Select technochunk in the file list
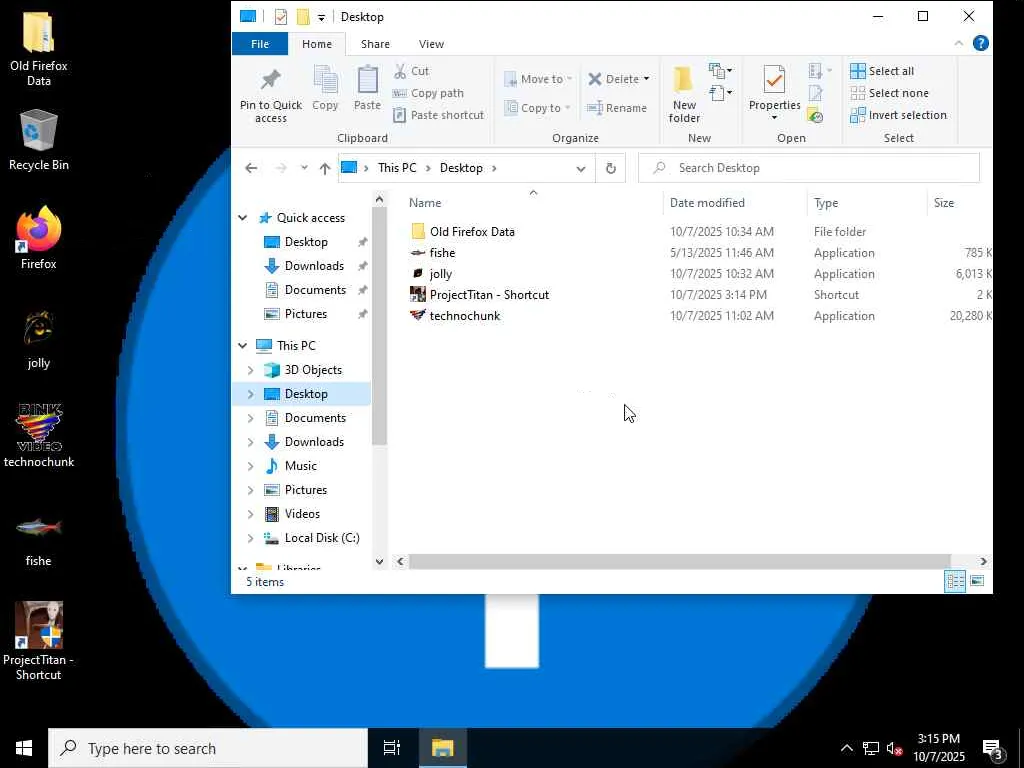Screen dimensions: 1024x768 [697, 315]
